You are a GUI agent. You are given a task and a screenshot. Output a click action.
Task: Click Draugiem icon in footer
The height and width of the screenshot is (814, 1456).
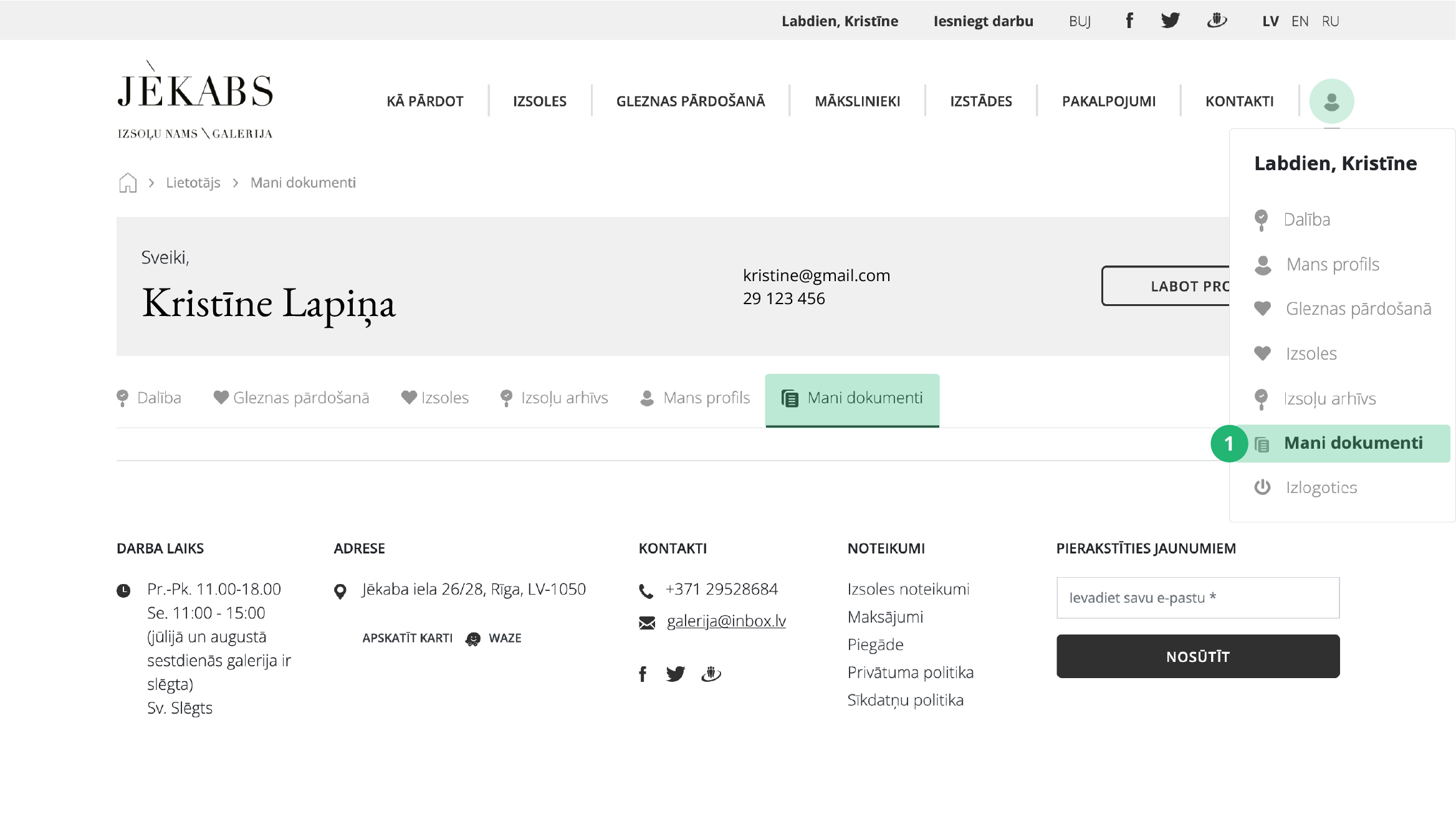[711, 674]
